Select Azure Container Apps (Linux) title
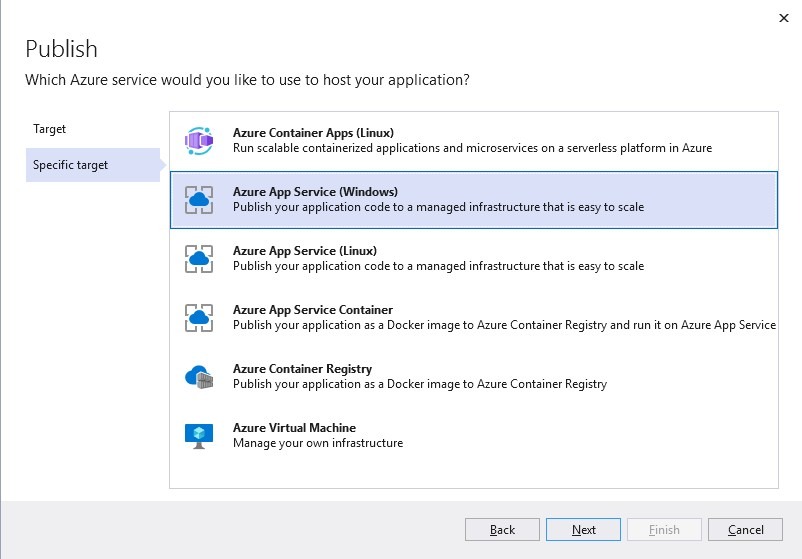 coord(313,133)
